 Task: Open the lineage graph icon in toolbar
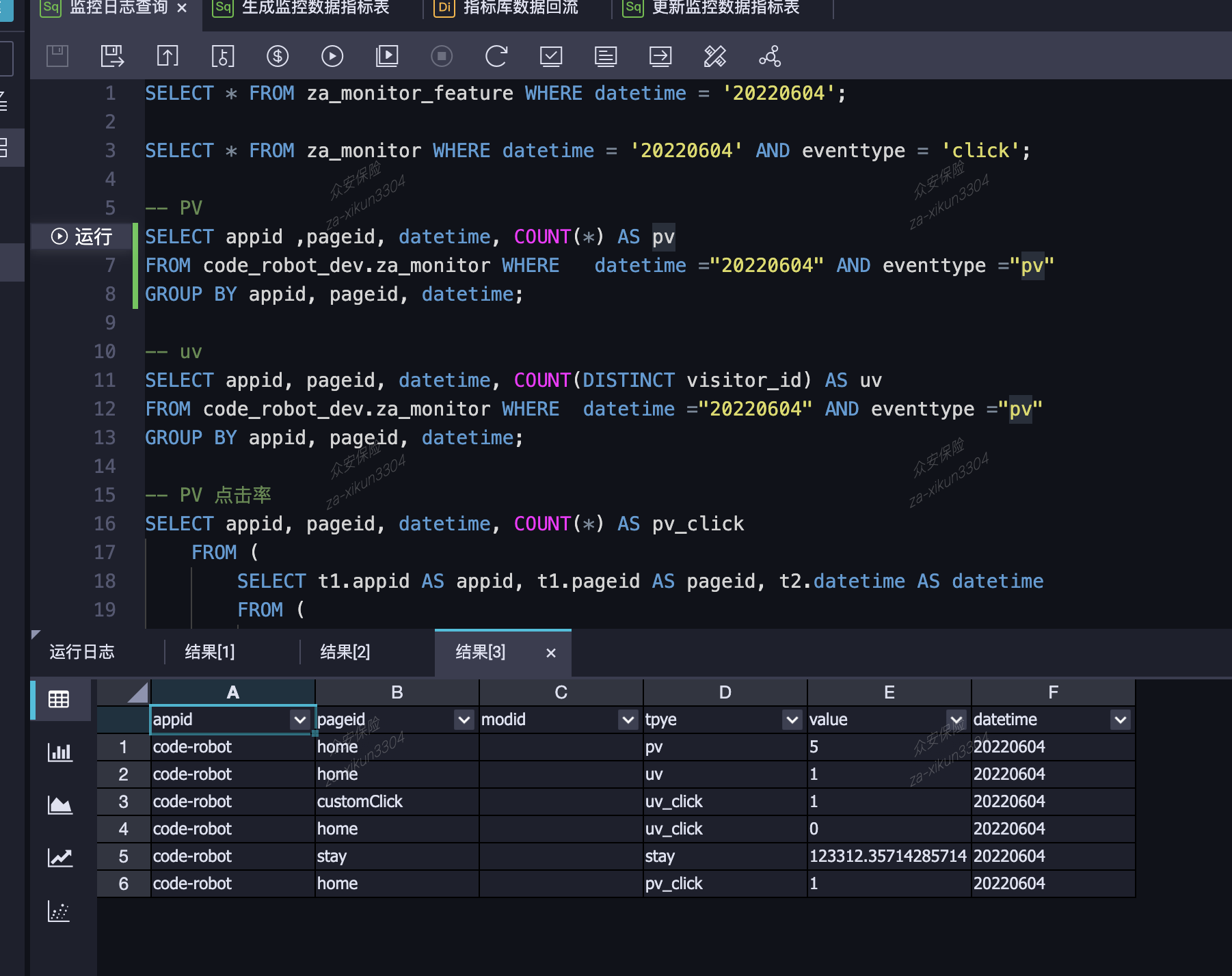(x=770, y=56)
